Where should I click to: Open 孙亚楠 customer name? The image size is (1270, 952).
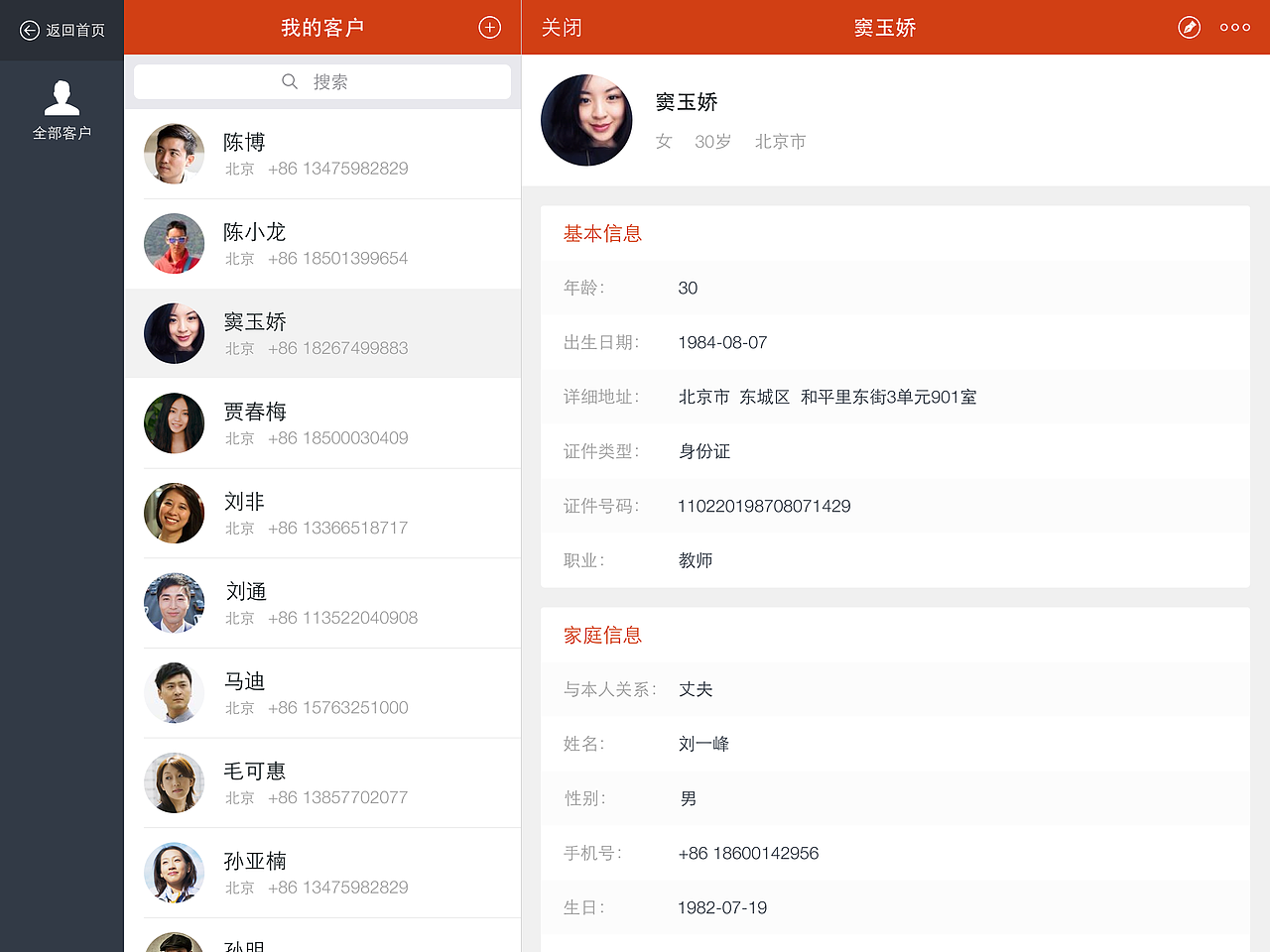tap(255, 862)
